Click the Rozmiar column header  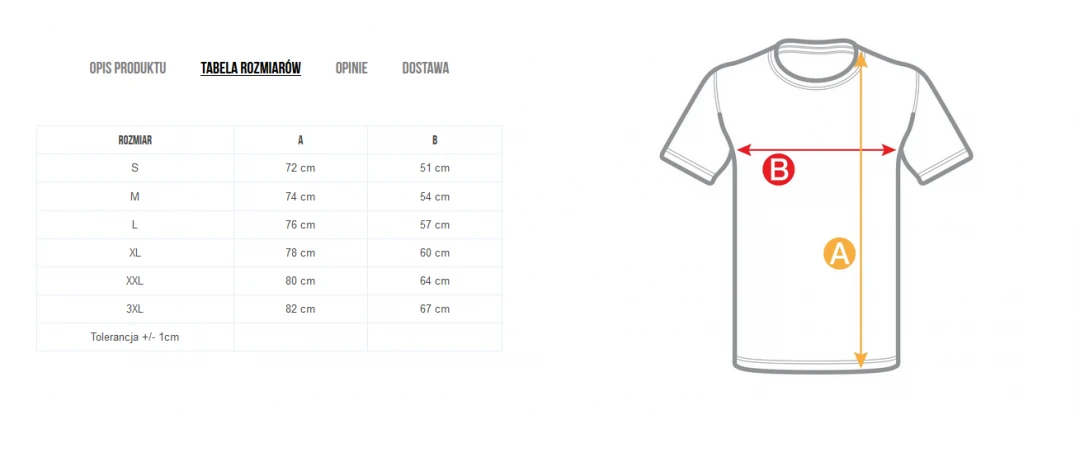(x=135, y=140)
